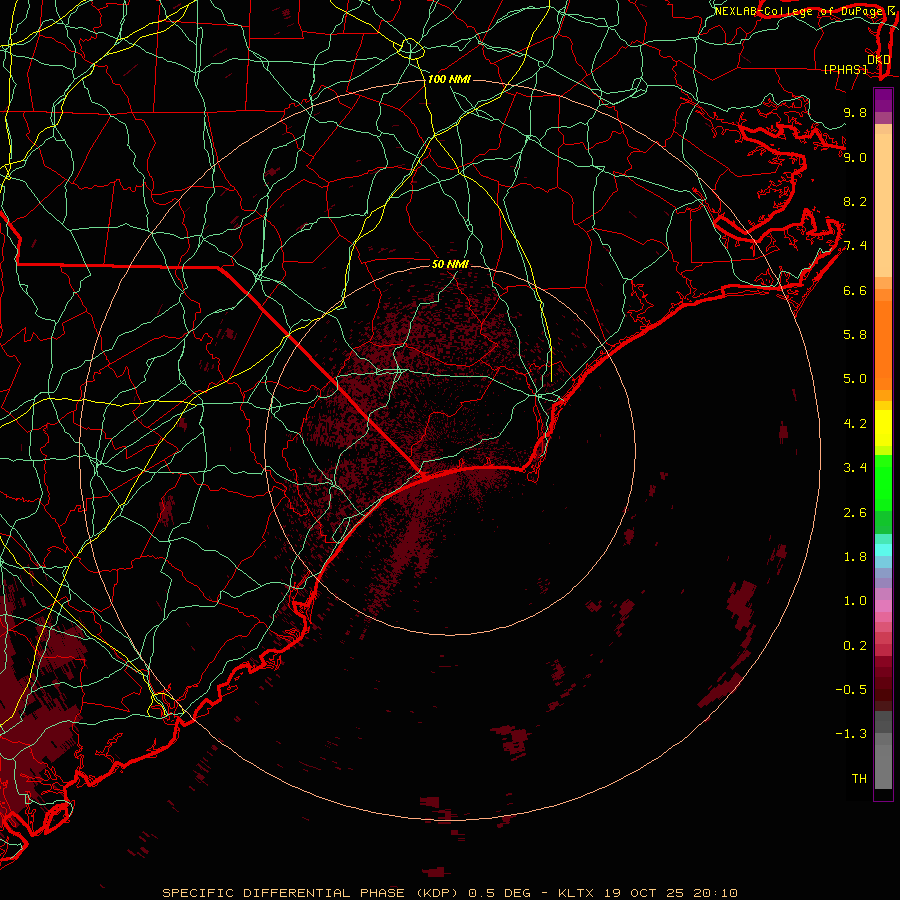Pick the peach segment near 8.2

pos(883,205)
